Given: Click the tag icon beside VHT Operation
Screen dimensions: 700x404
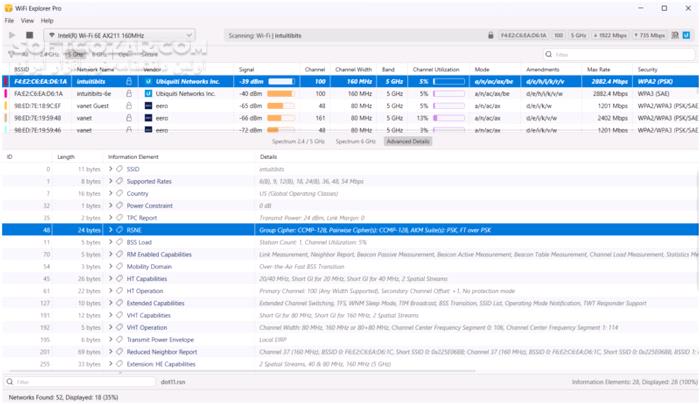Looking at the screenshot, I should pos(119,327).
